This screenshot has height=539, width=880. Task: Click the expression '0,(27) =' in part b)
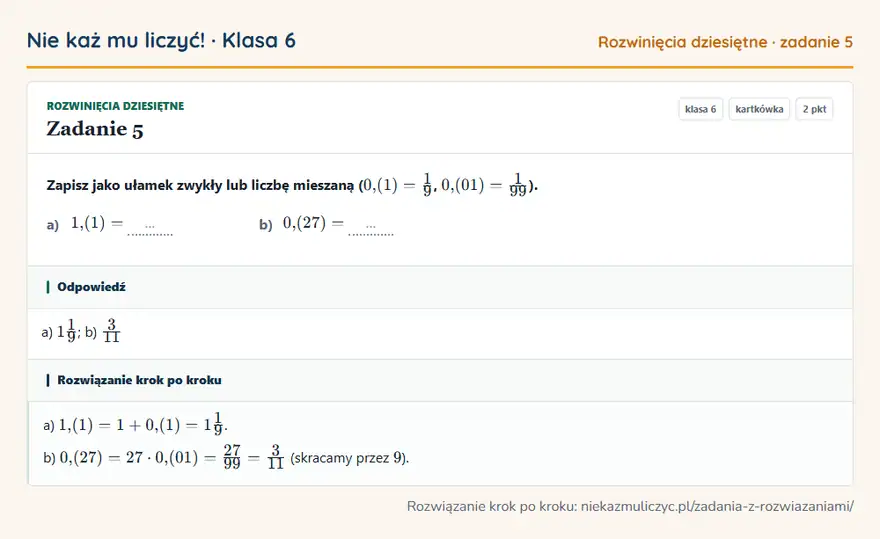click(313, 223)
